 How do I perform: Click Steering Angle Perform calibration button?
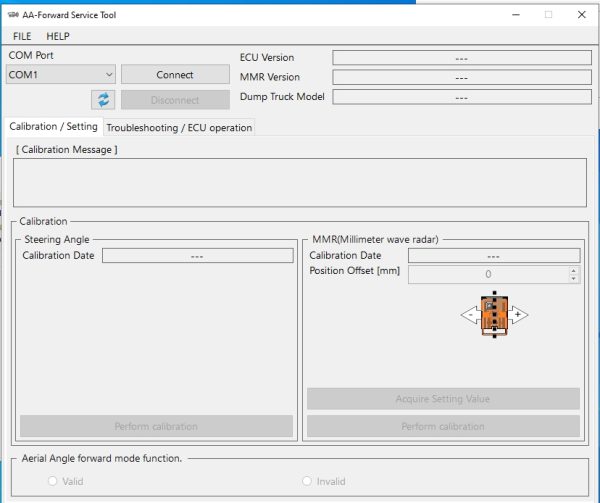(156, 426)
